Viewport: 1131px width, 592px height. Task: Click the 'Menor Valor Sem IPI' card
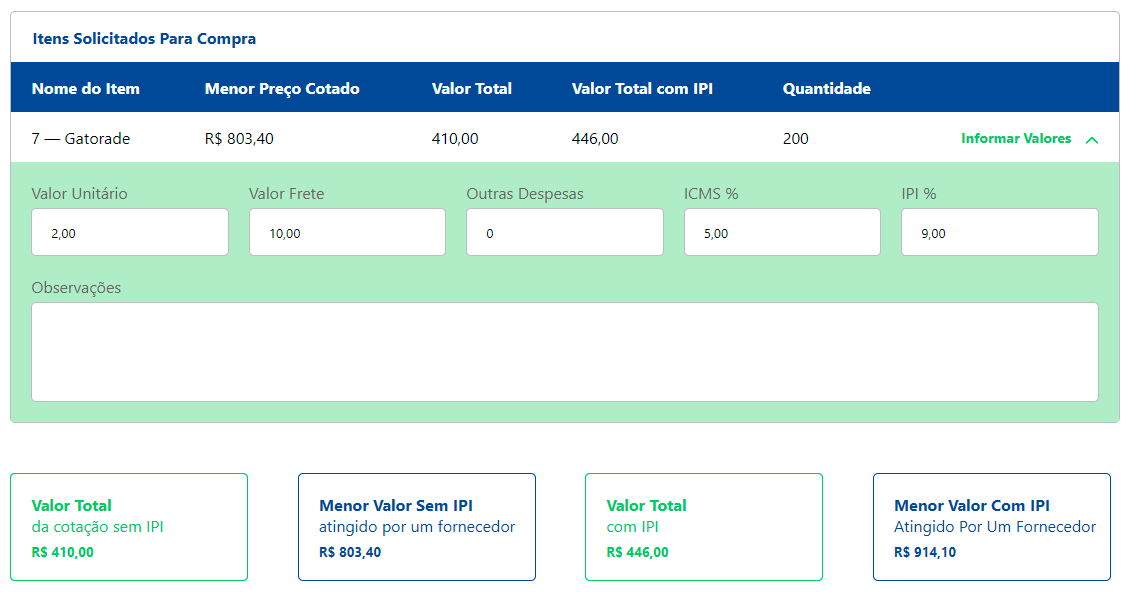point(417,527)
